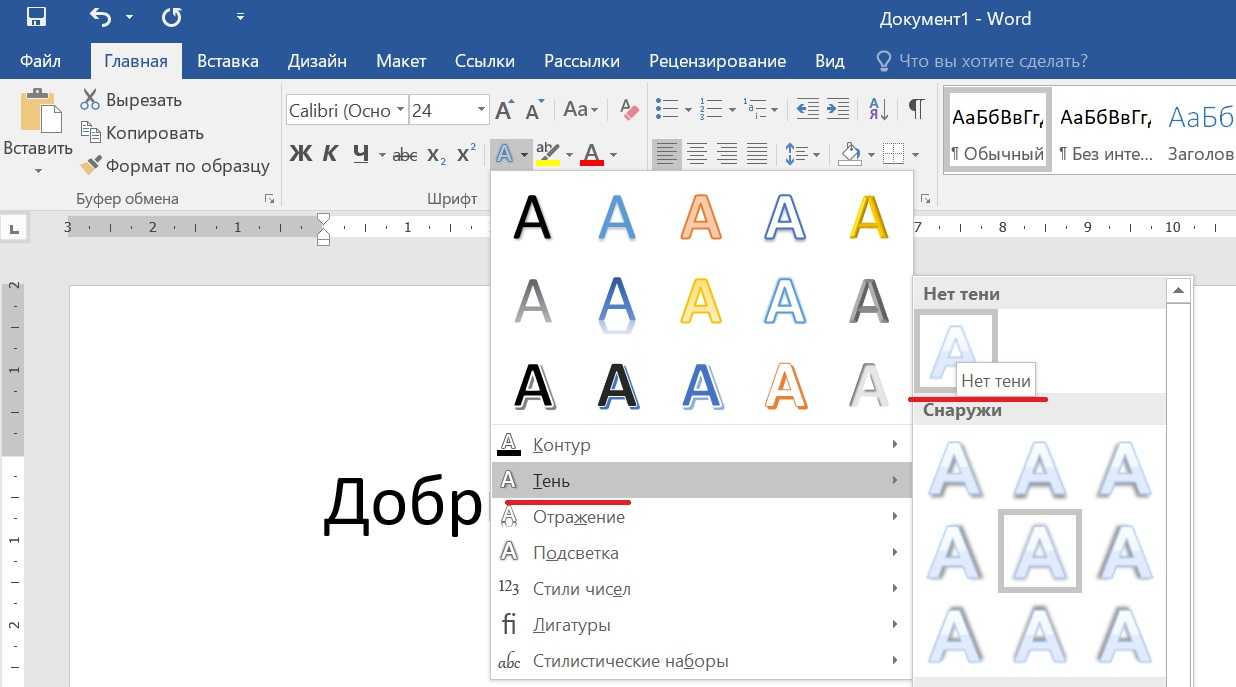Open the Файл tab

tap(40, 61)
